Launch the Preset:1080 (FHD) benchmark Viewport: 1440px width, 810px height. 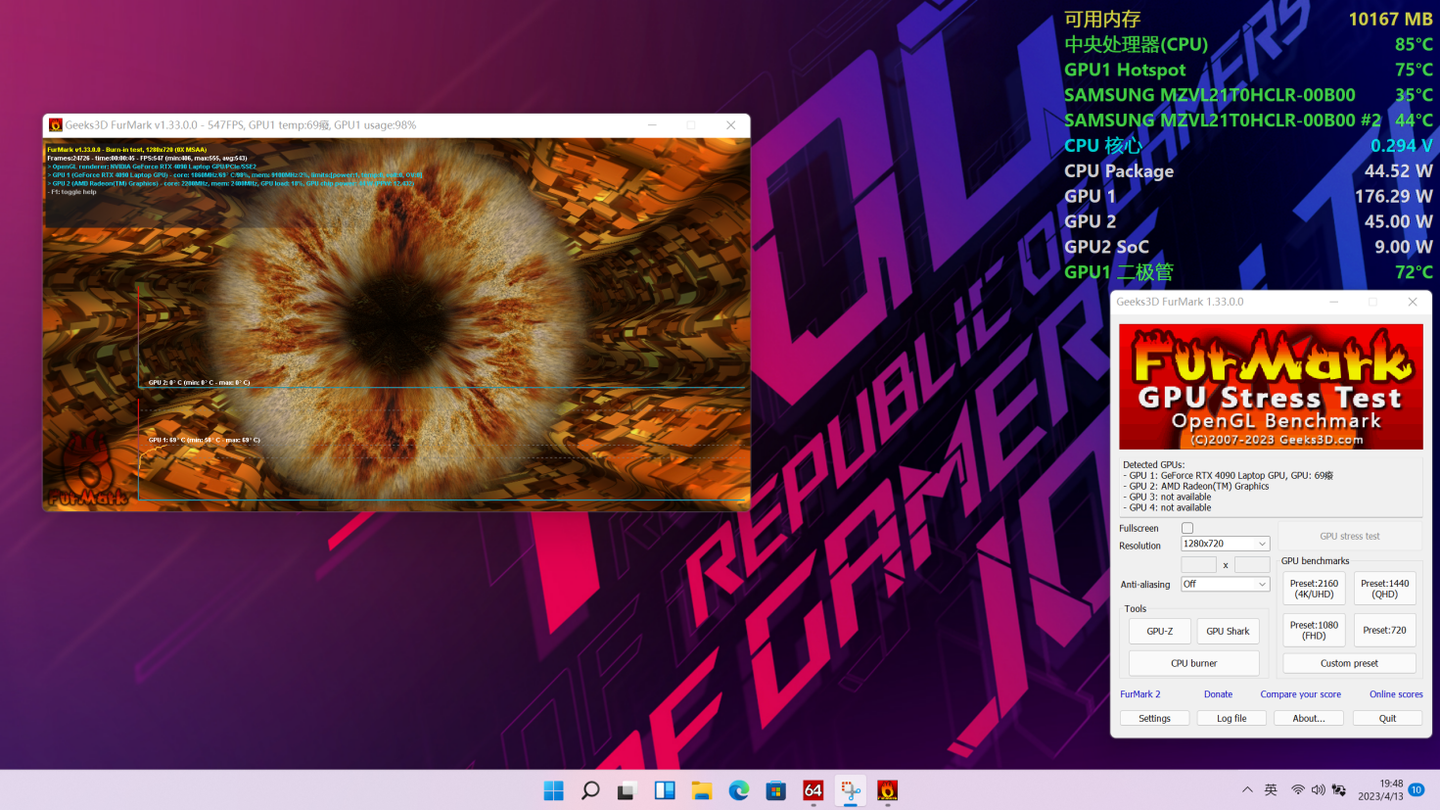1314,630
